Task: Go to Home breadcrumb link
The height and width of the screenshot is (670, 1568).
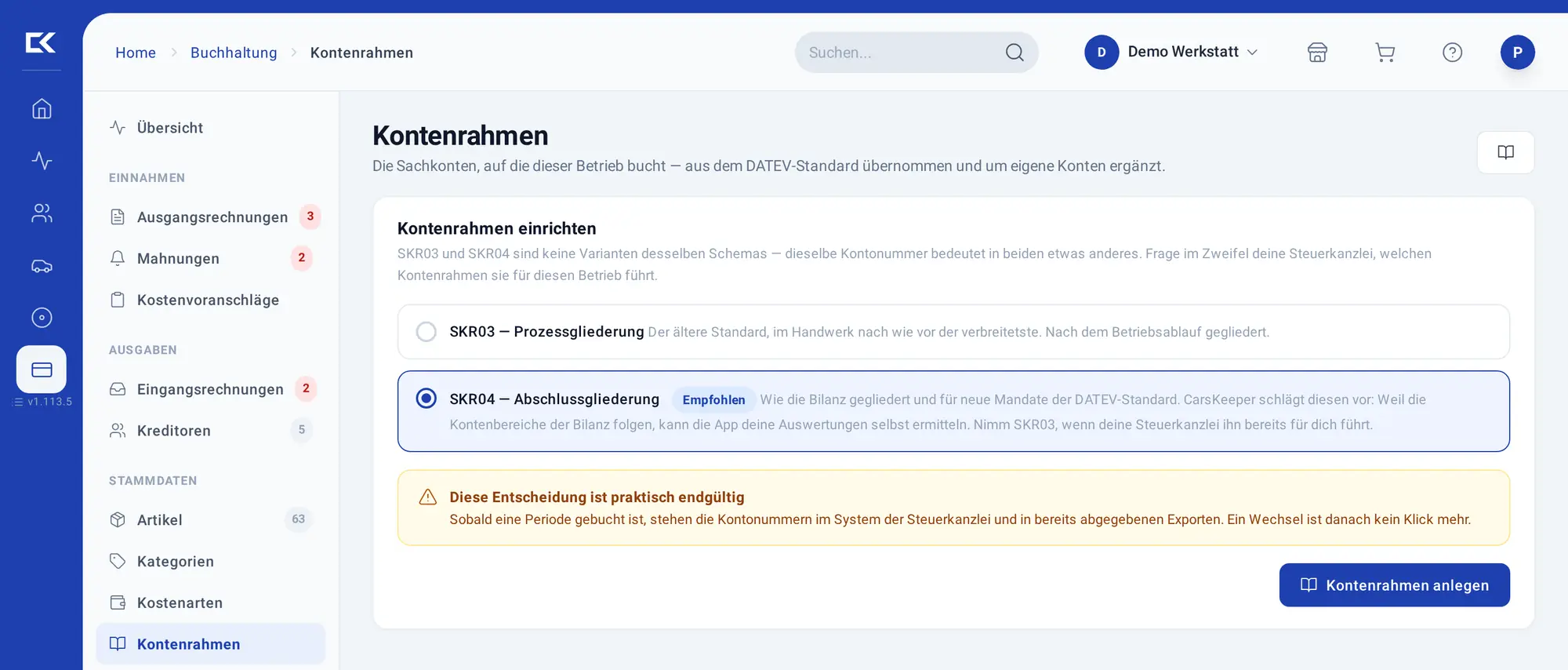Action: point(136,53)
